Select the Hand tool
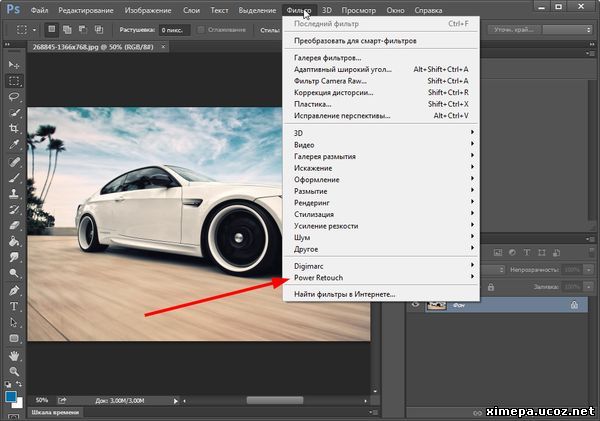The image size is (600, 421). click(x=14, y=354)
